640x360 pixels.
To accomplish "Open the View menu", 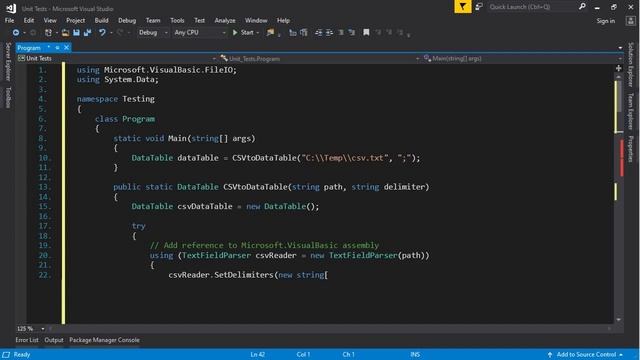I will (50, 20).
